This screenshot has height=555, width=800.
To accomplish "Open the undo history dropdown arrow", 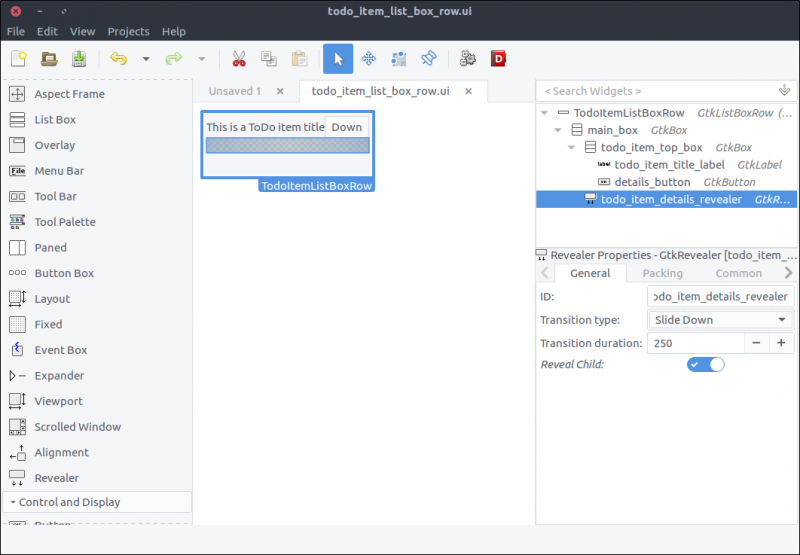I will [x=146, y=59].
